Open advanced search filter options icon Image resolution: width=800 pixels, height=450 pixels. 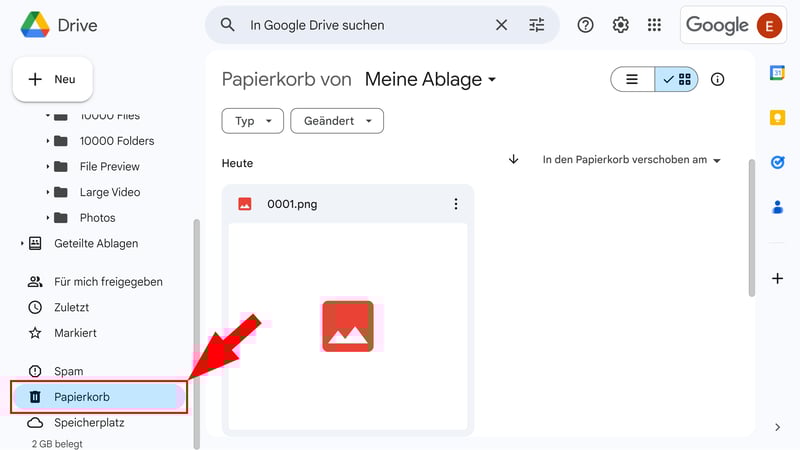[x=537, y=25]
